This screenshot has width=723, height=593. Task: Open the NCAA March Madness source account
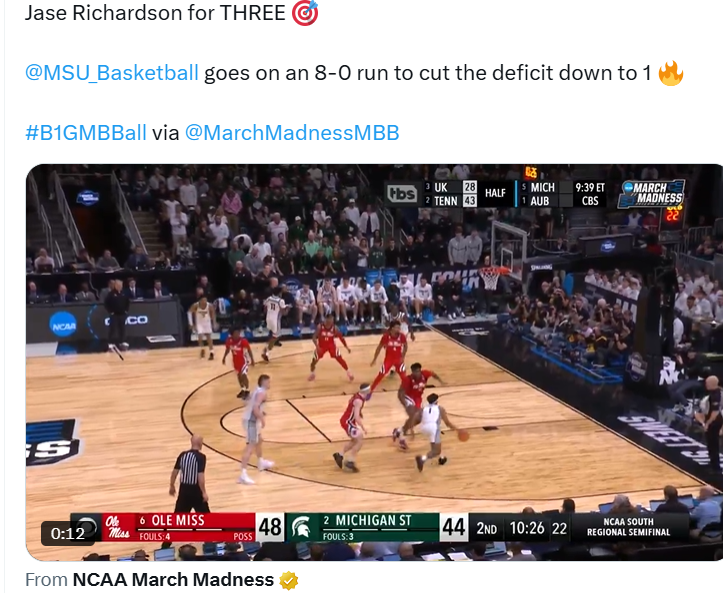pos(173,580)
